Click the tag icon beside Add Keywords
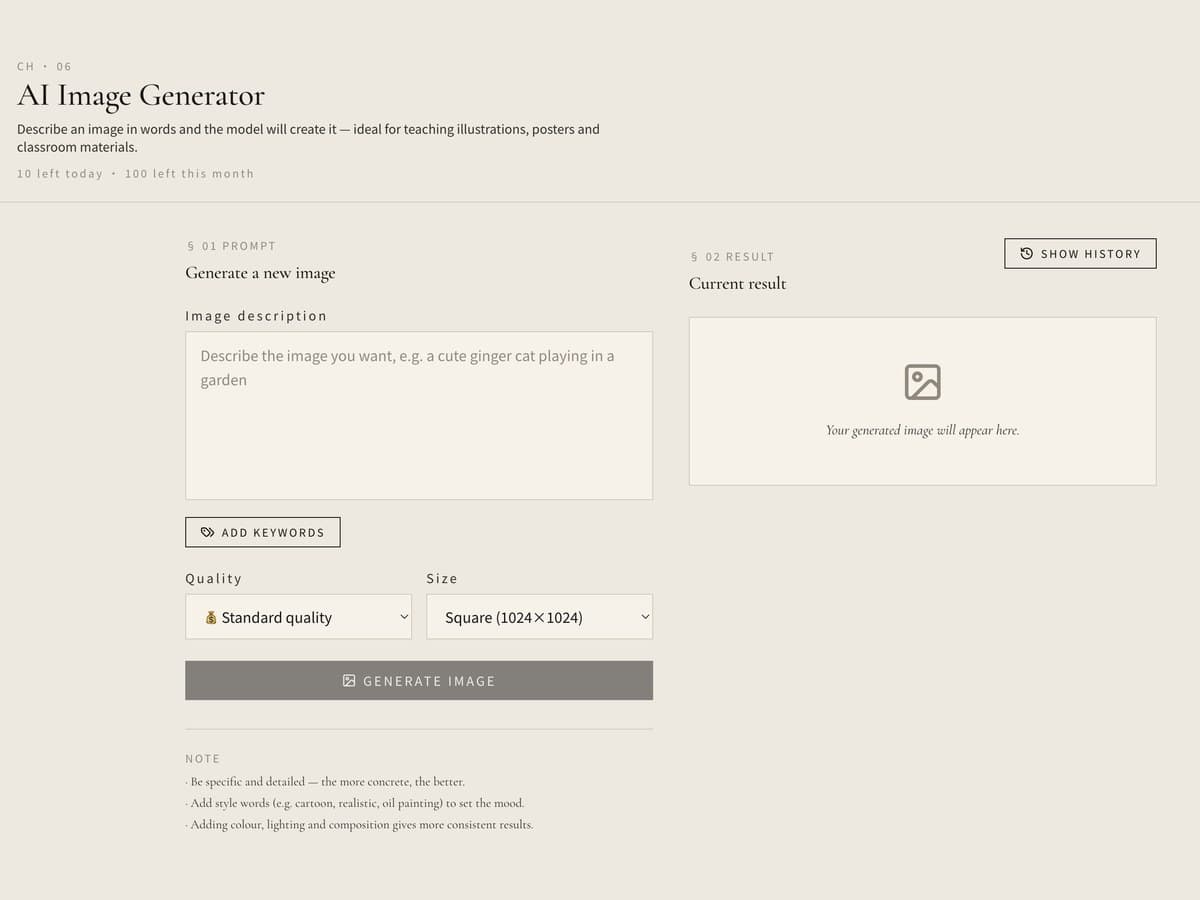 coord(207,533)
